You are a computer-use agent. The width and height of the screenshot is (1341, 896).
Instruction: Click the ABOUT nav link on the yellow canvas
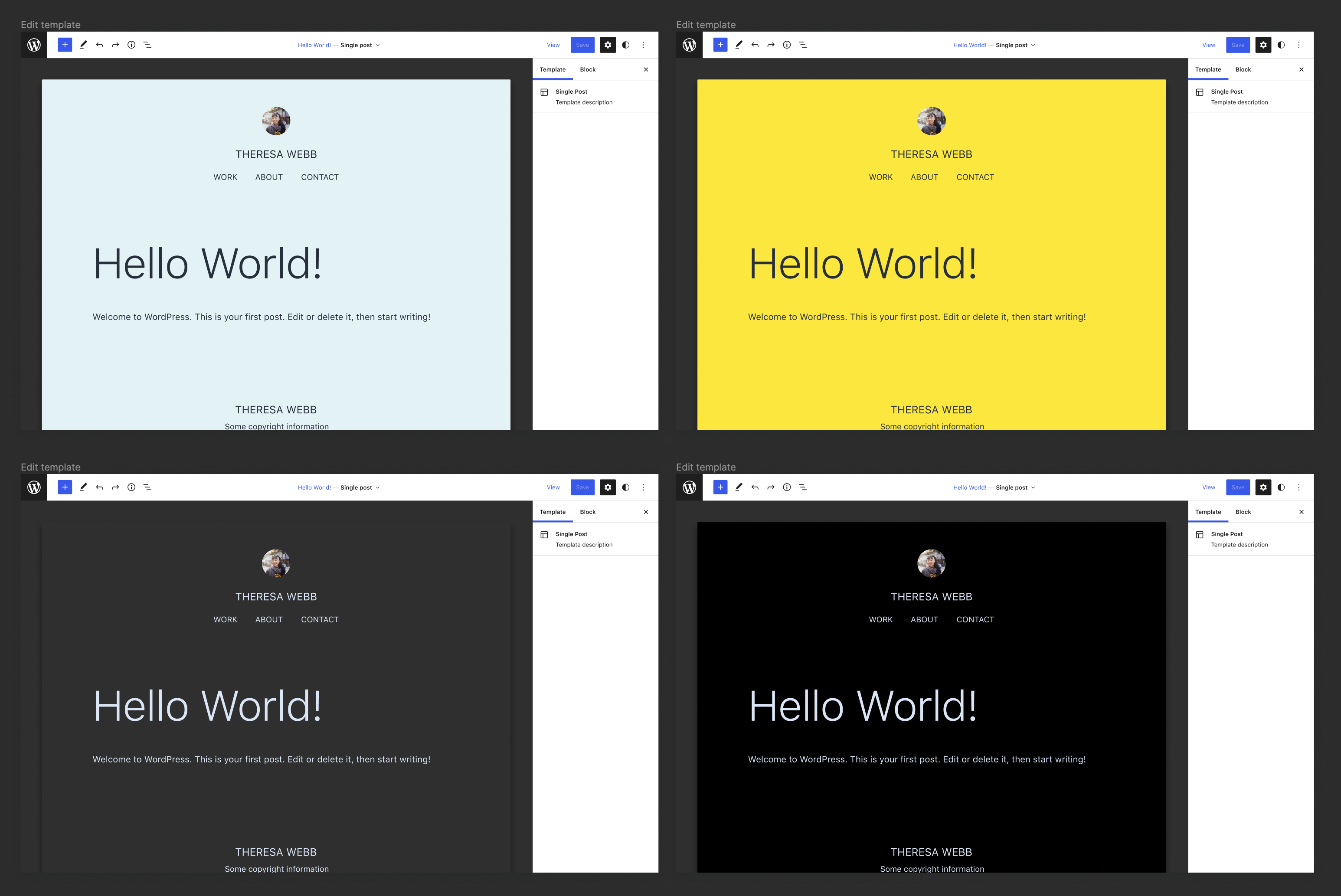pos(924,177)
